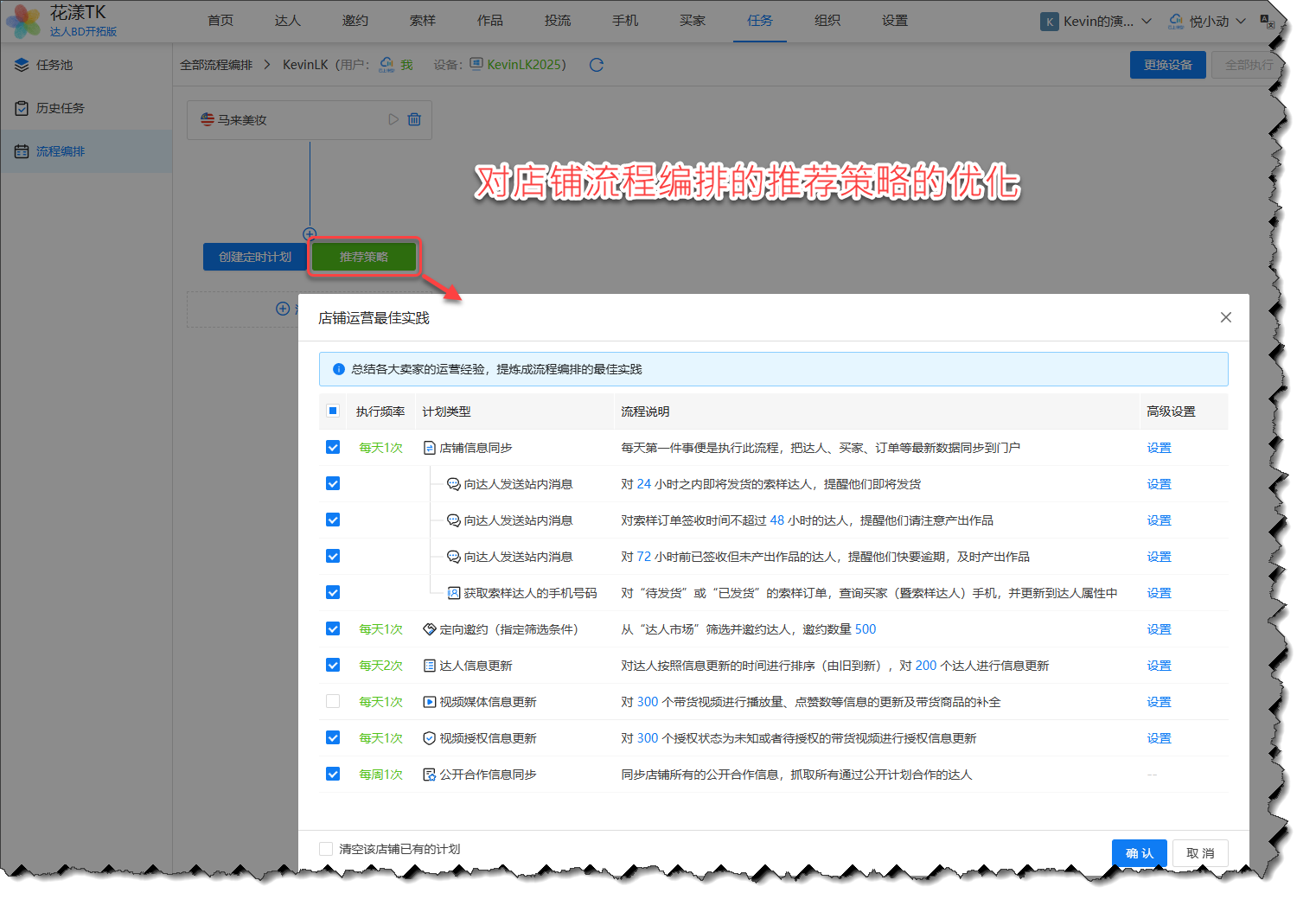Click the plus node icon under flow line
Viewport: 1316px width, 912px height.
tap(310, 233)
